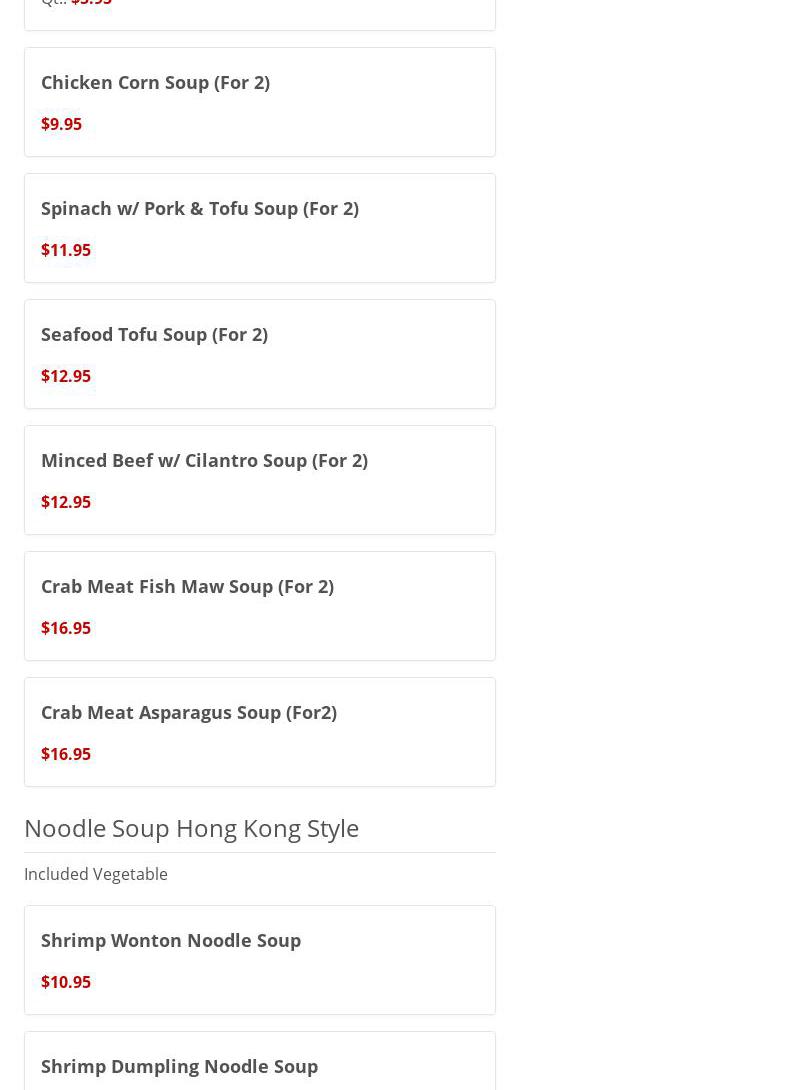Click the $10.95 Shrimp Wonton price
785x1090 pixels.
click(x=66, y=982)
